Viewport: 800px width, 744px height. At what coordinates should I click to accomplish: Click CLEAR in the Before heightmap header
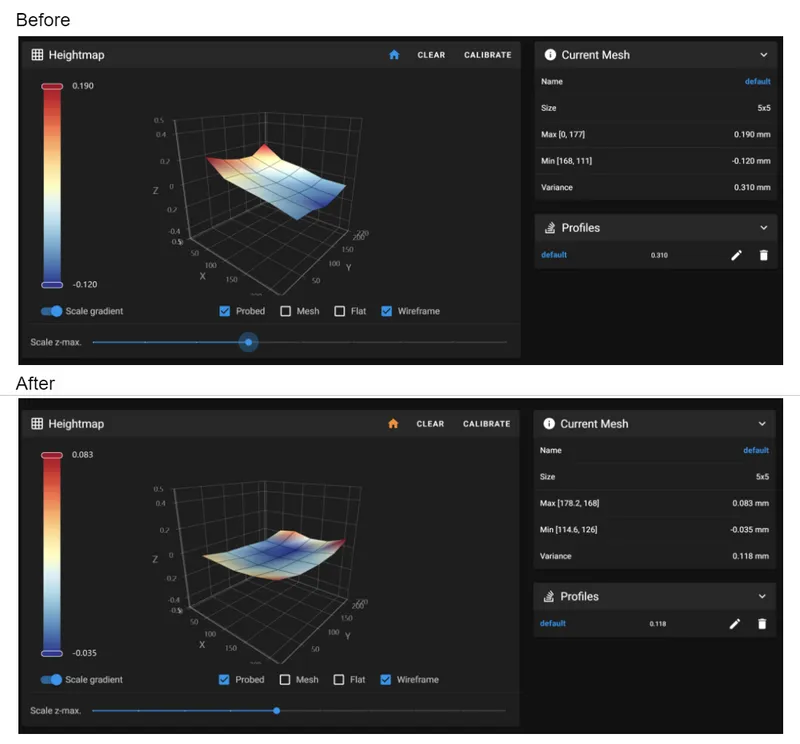pos(431,55)
